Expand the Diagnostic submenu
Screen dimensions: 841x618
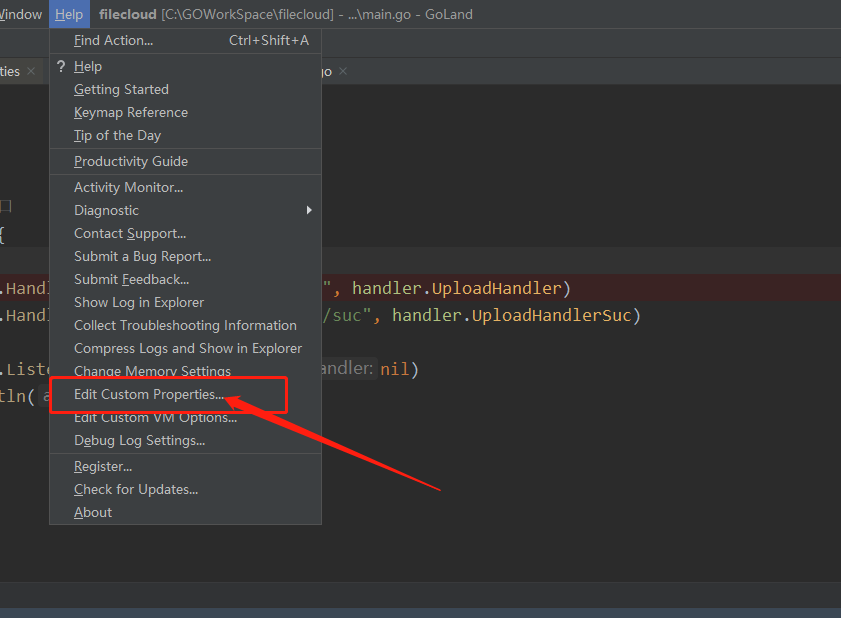[x=186, y=210]
